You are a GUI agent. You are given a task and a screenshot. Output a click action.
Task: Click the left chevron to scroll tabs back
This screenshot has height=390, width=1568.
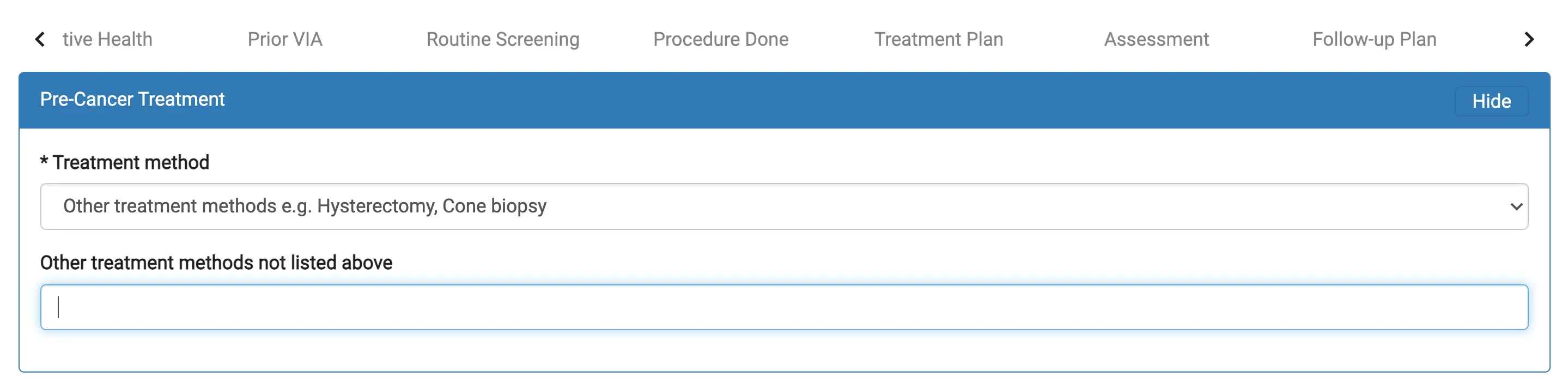pyautogui.click(x=40, y=40)
